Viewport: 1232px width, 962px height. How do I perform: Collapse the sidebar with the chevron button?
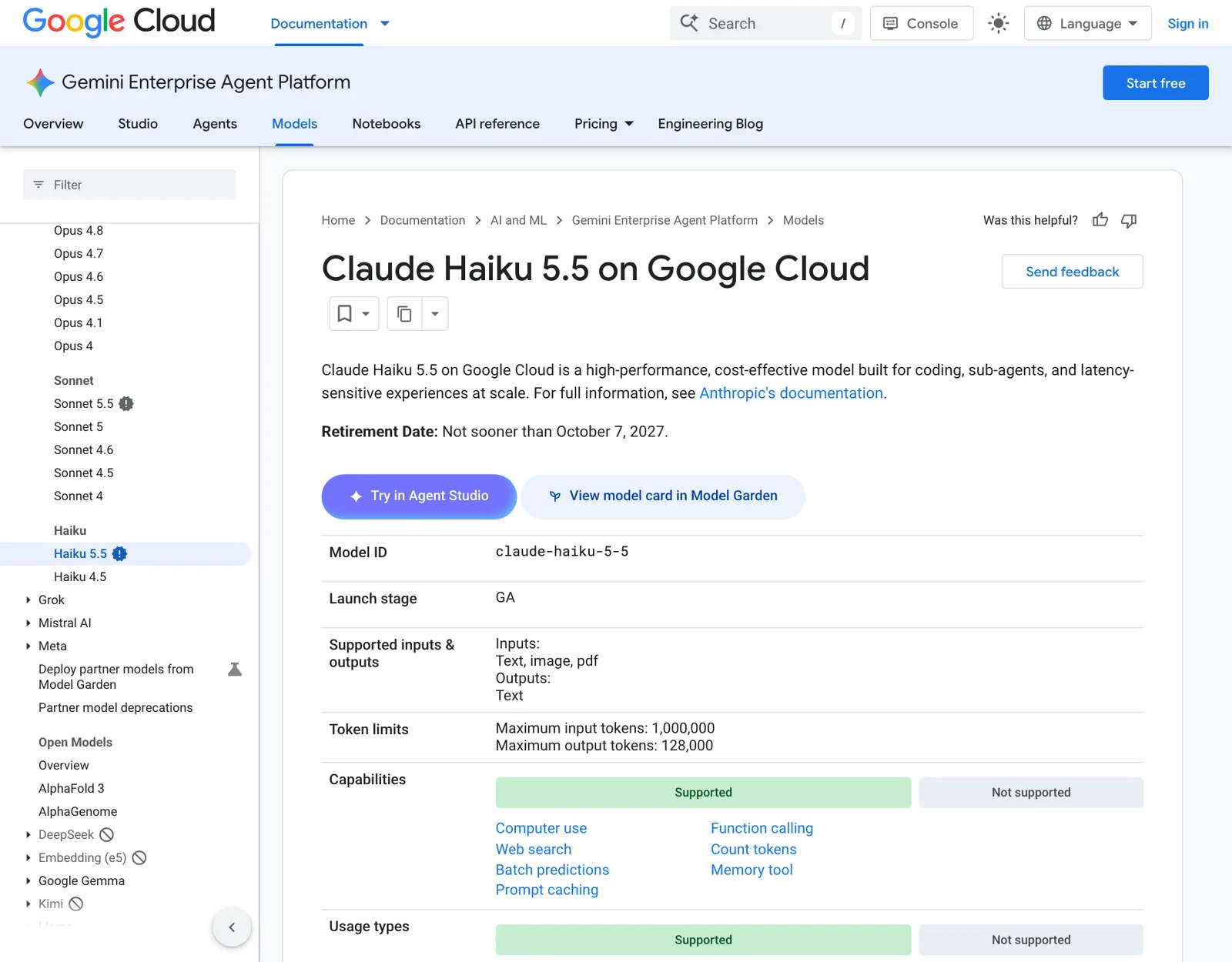[x=232, y=927]
